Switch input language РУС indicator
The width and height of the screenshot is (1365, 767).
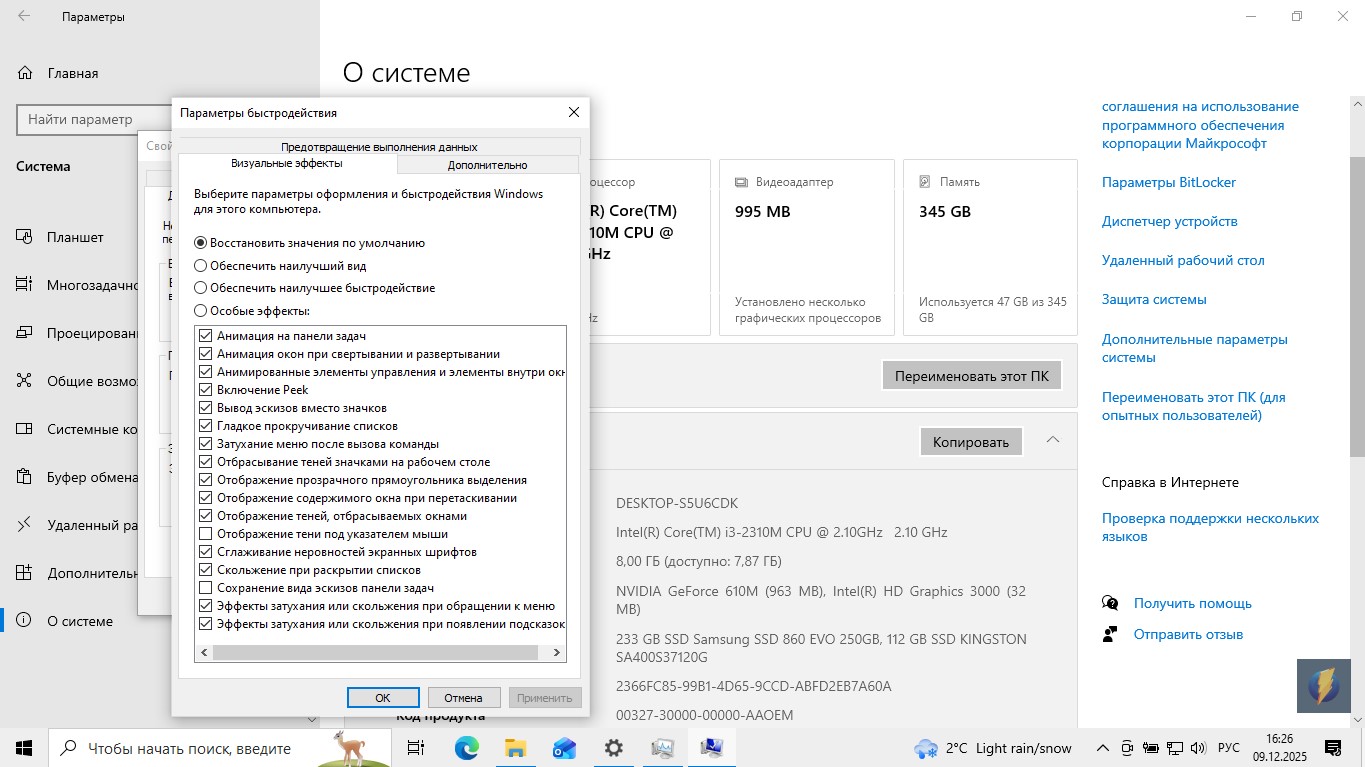tap(1229, 748)
